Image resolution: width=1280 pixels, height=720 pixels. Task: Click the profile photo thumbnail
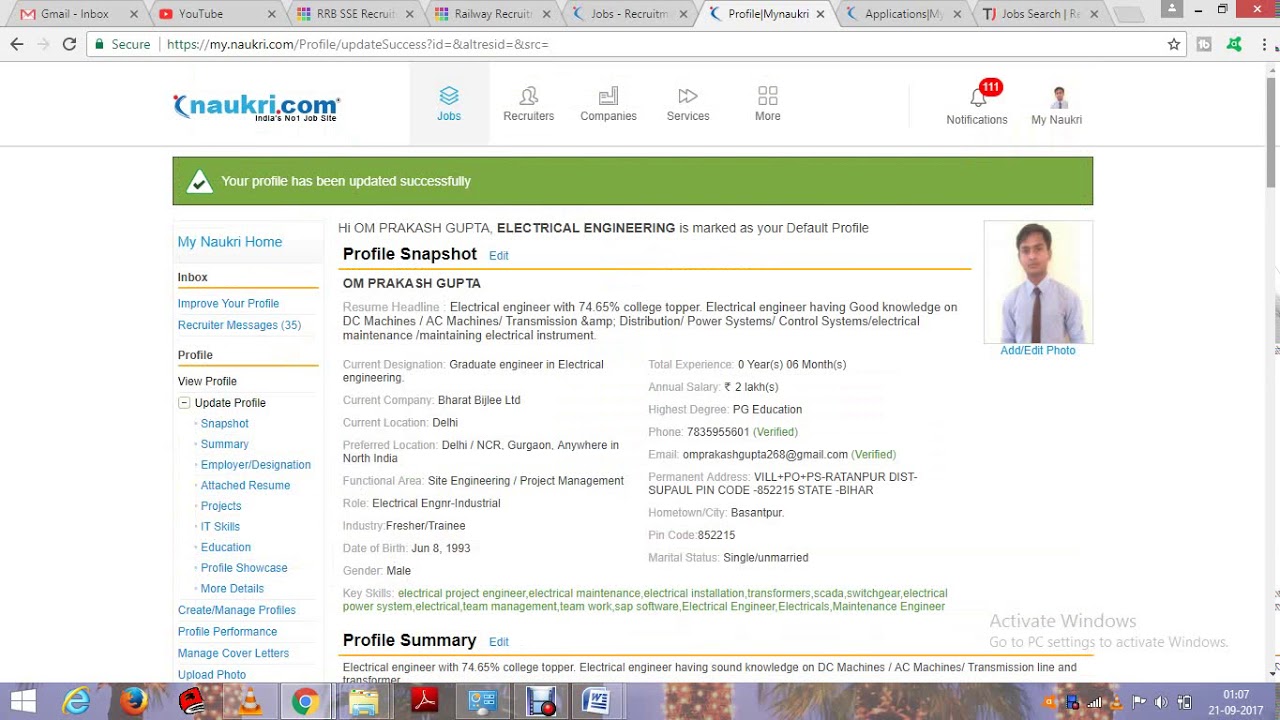point(1038,282)
